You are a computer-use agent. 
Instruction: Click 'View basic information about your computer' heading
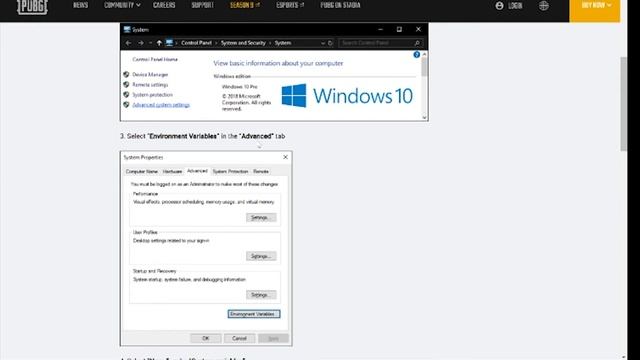[x=278, y=63]
